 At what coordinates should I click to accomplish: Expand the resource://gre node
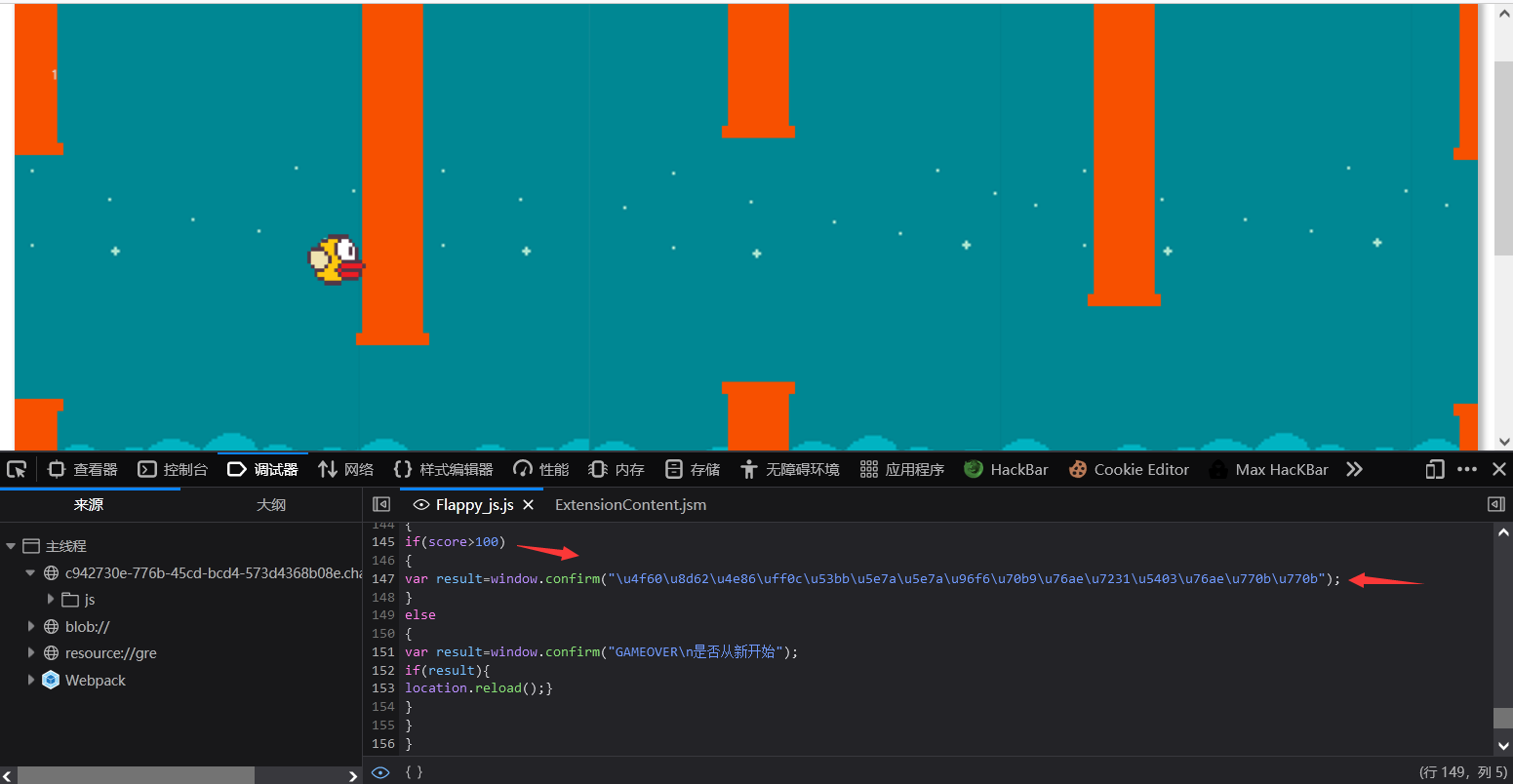(30, 653)
